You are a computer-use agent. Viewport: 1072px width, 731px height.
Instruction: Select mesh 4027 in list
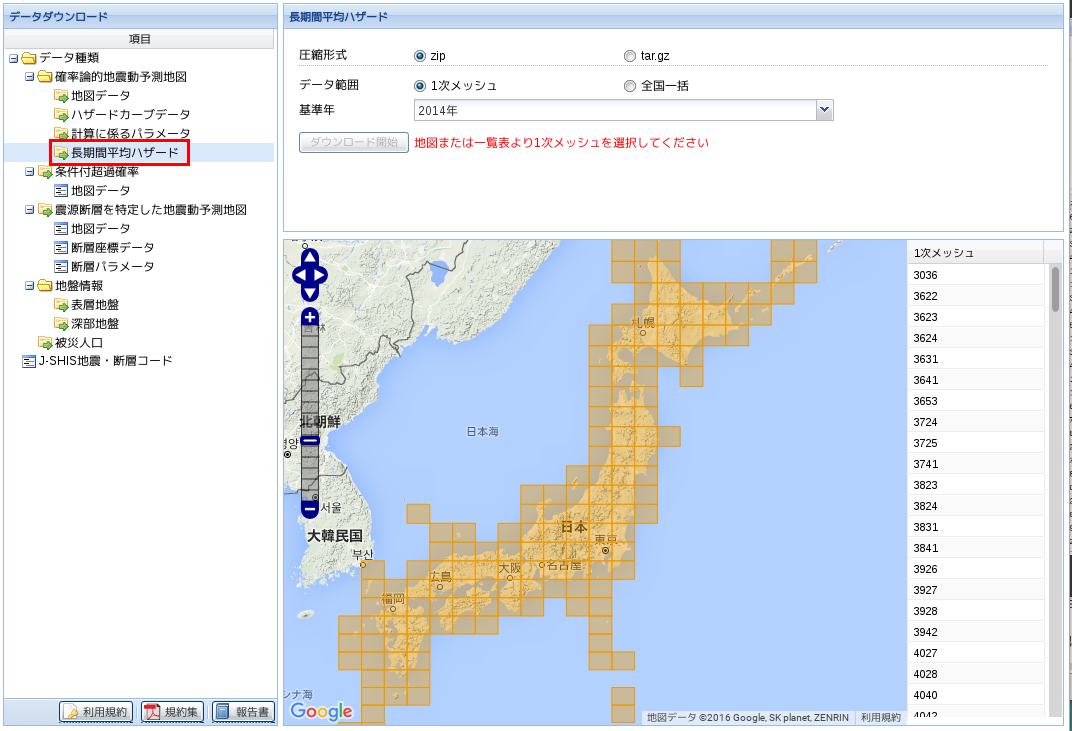[x=976, y=653]
